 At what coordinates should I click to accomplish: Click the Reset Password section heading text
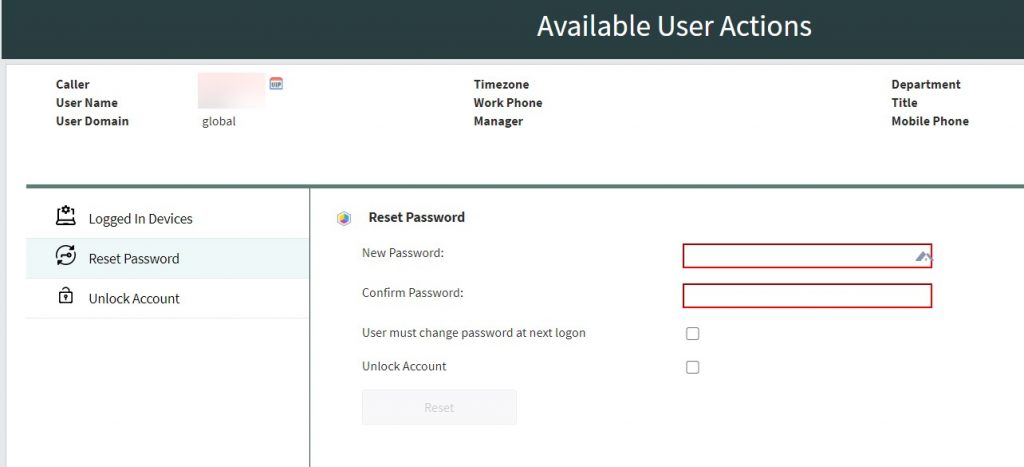coord(417,217)
